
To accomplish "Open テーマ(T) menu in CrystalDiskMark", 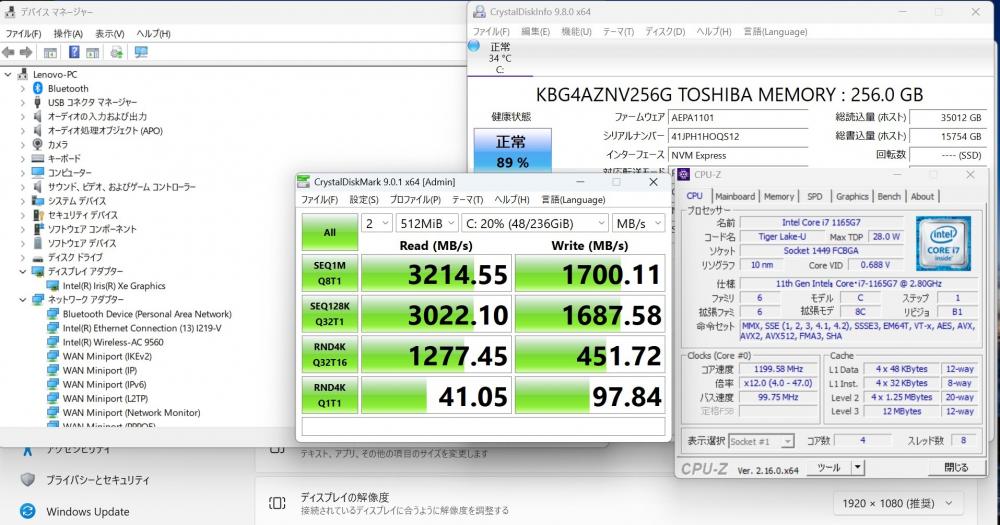I will tap(467, 200).
